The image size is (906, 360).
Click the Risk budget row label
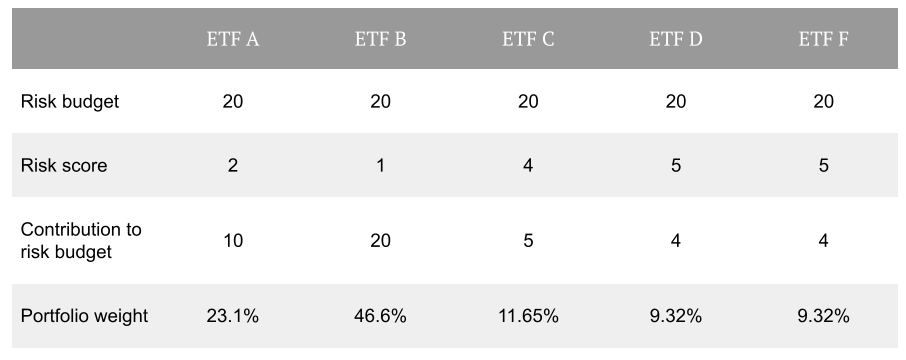pos(70,102)
